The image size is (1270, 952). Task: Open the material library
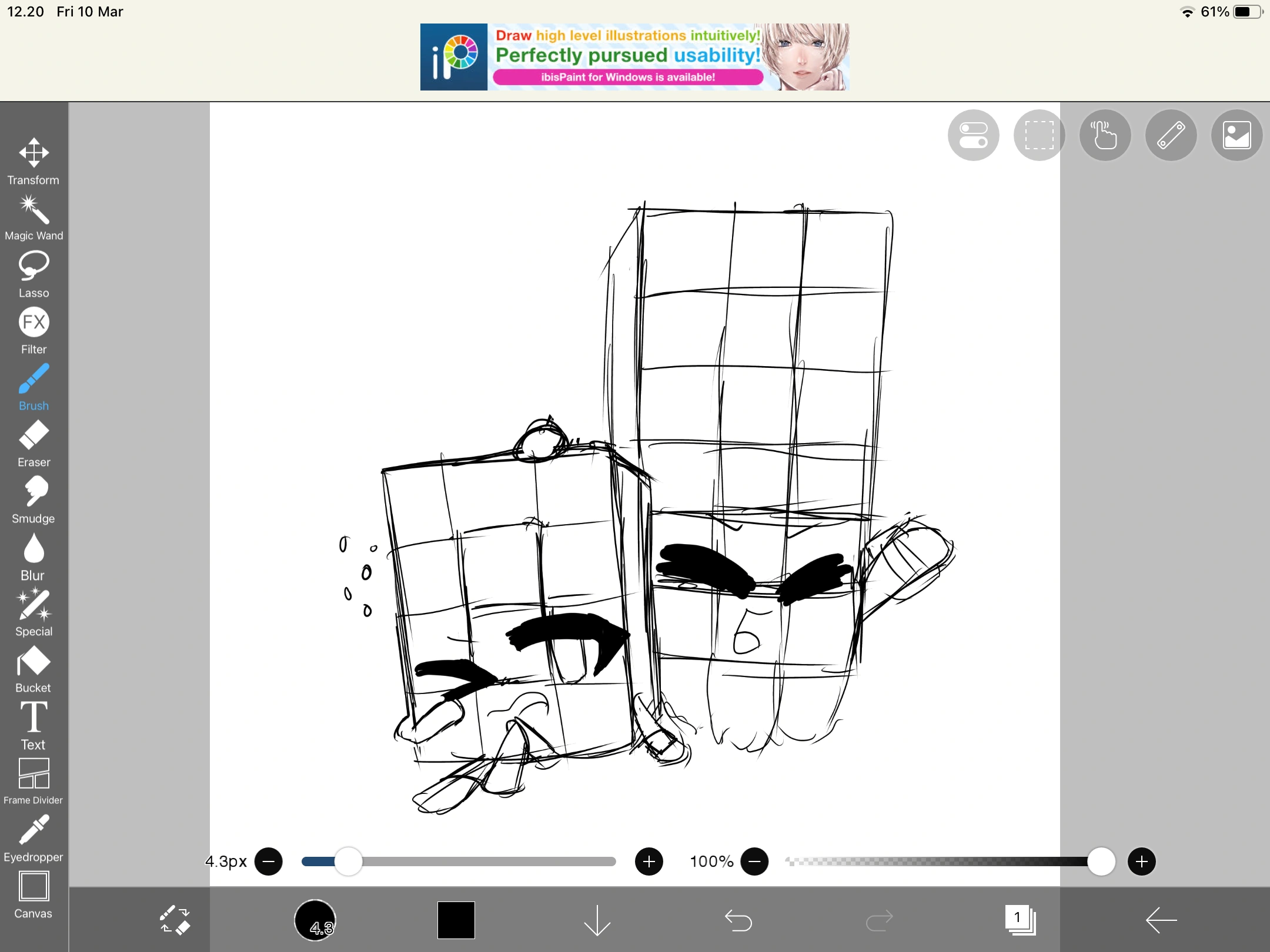[x=1236, y=135]
